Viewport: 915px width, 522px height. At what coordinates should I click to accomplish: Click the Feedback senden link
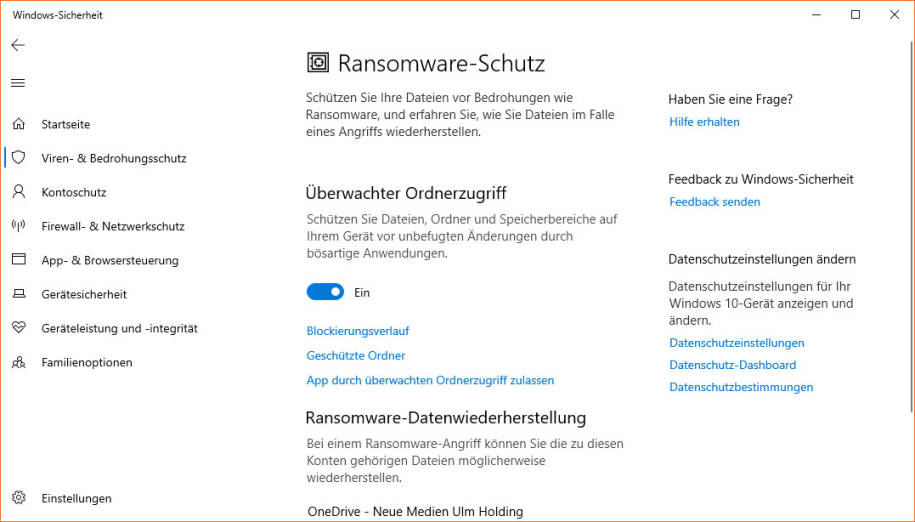tap(715, 202)
